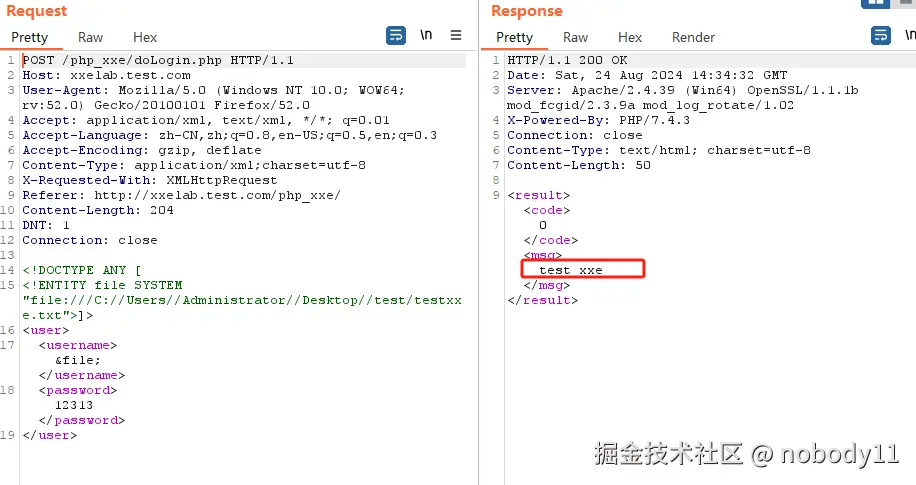Viewport: 916px width, 485px height.
Task: Click the Accept-Language header line
Action: tap(230, 136)
